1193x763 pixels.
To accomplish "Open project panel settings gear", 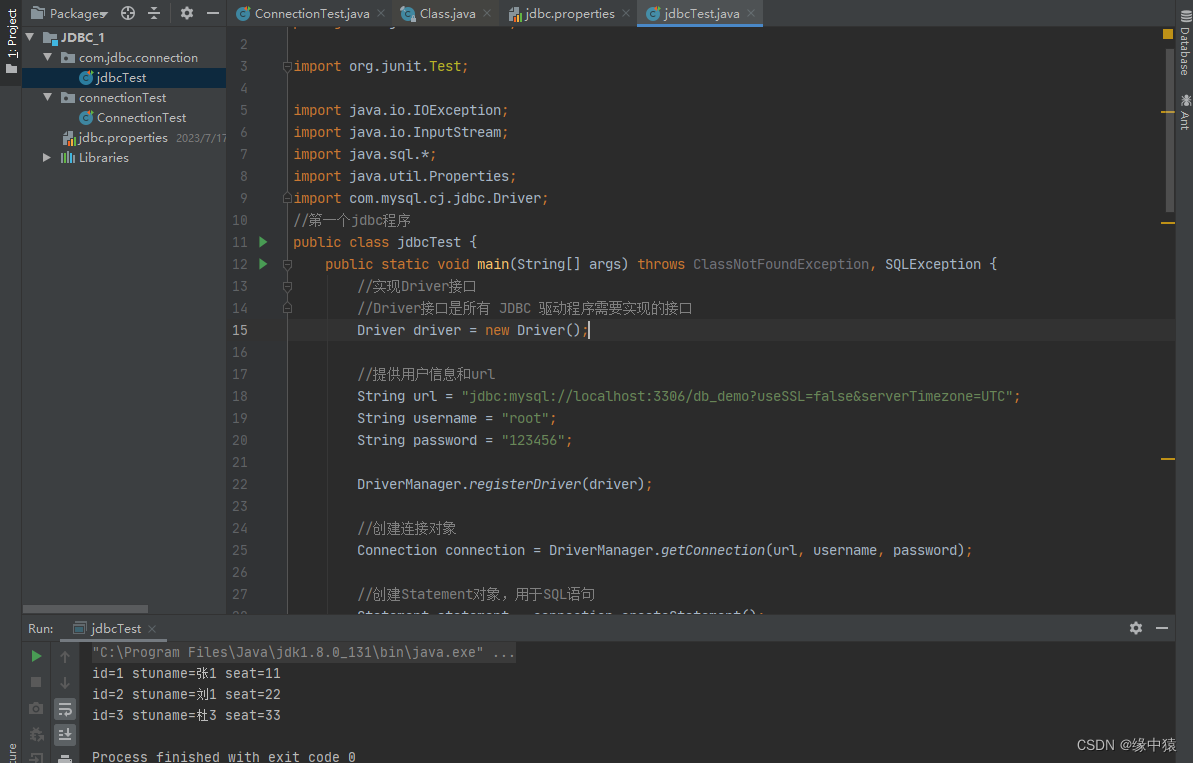I will pyautogui.click(x=186, y=13).
